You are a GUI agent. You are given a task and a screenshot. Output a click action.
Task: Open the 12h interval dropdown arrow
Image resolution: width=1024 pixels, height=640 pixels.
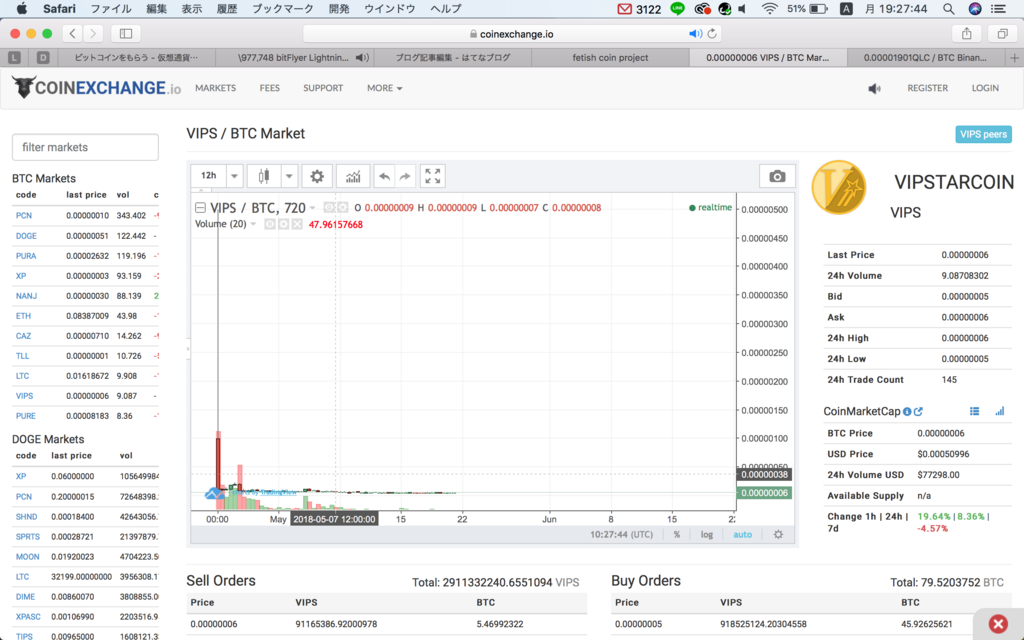pyautogui.click(x=234, y=176)
